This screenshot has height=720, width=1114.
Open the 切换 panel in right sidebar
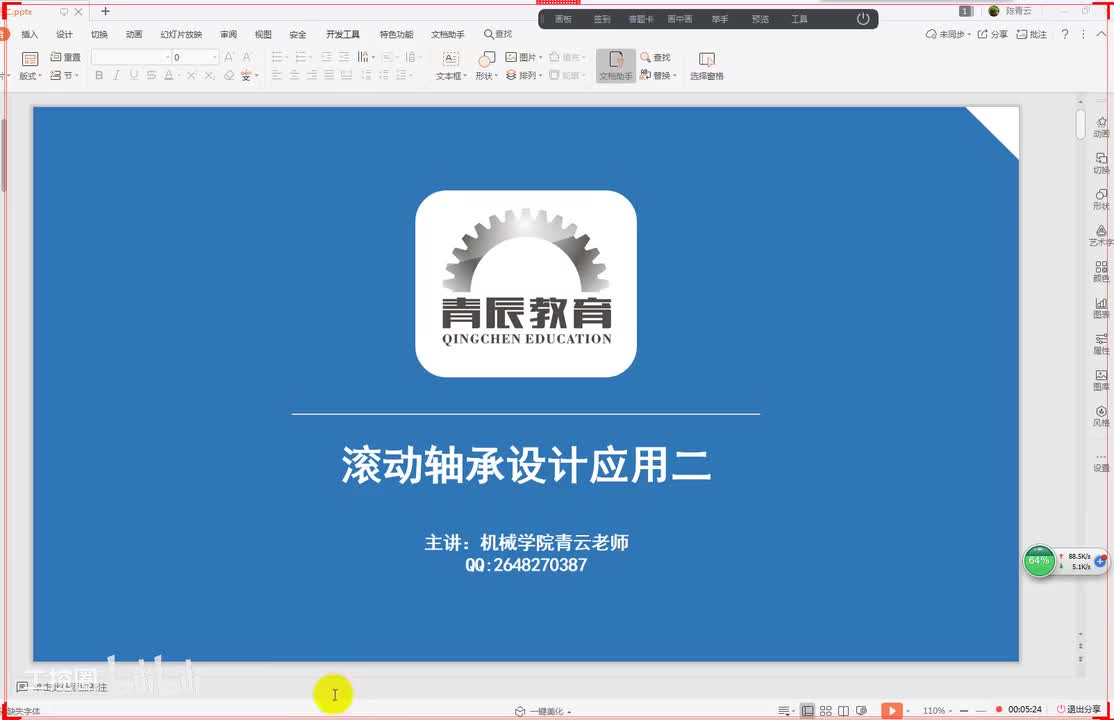[1101, 163]
